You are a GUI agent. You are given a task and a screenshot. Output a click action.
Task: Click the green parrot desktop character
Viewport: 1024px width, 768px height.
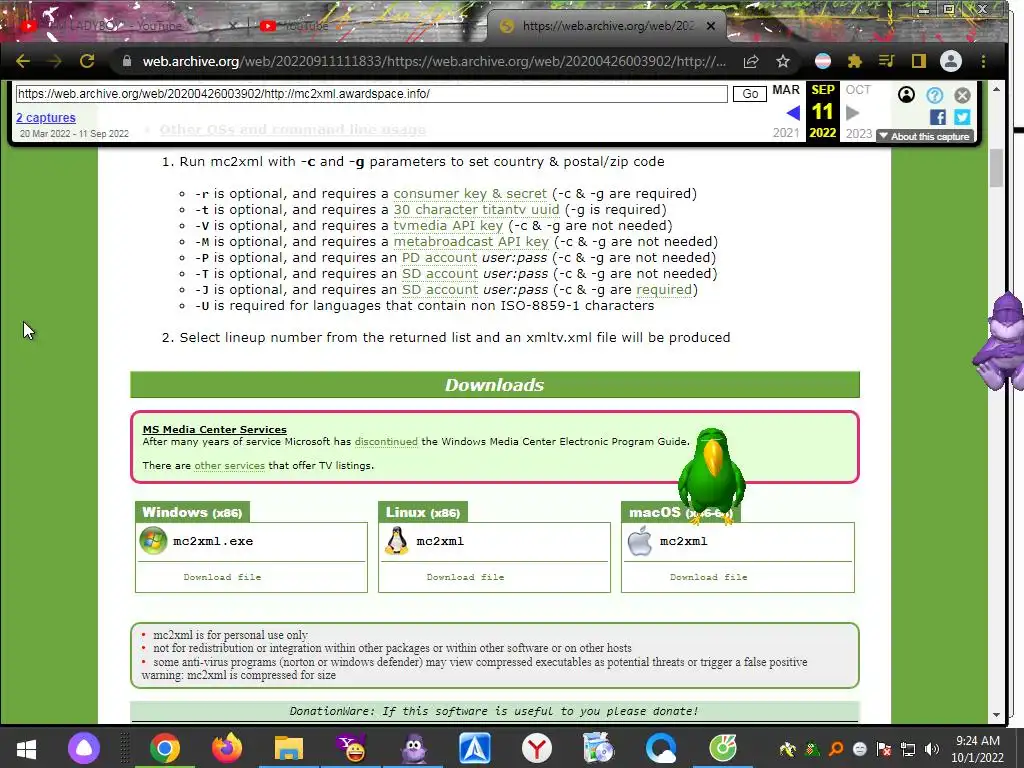(712, 477)
